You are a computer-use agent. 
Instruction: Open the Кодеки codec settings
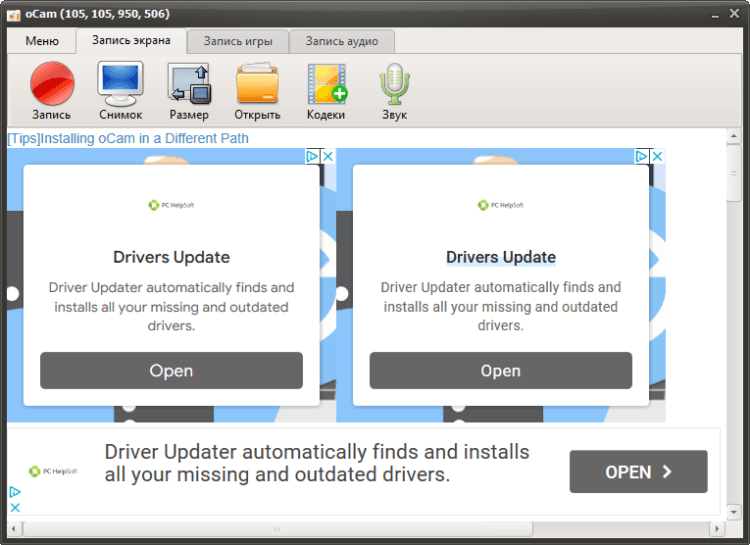(326, 90)
